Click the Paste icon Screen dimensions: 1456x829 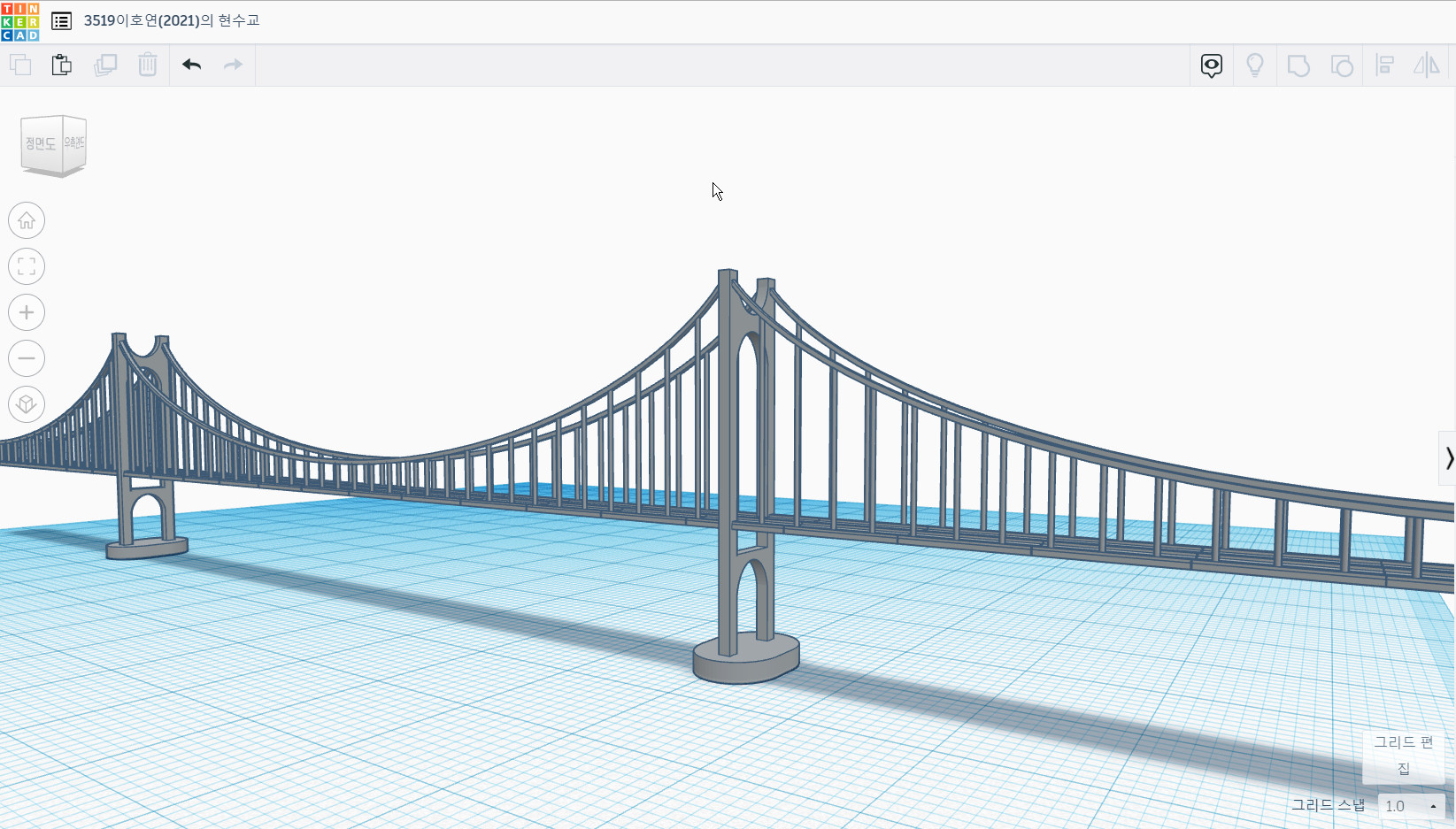(61, 65)
